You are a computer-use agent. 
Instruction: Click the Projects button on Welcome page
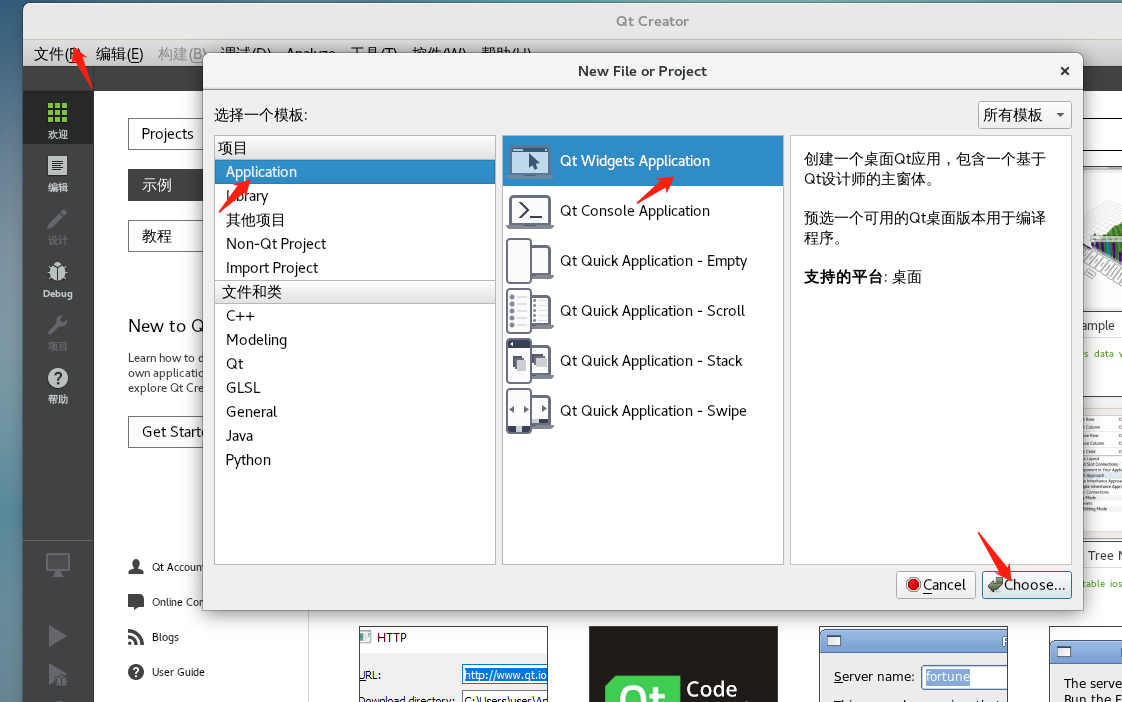tap(166, 134)
